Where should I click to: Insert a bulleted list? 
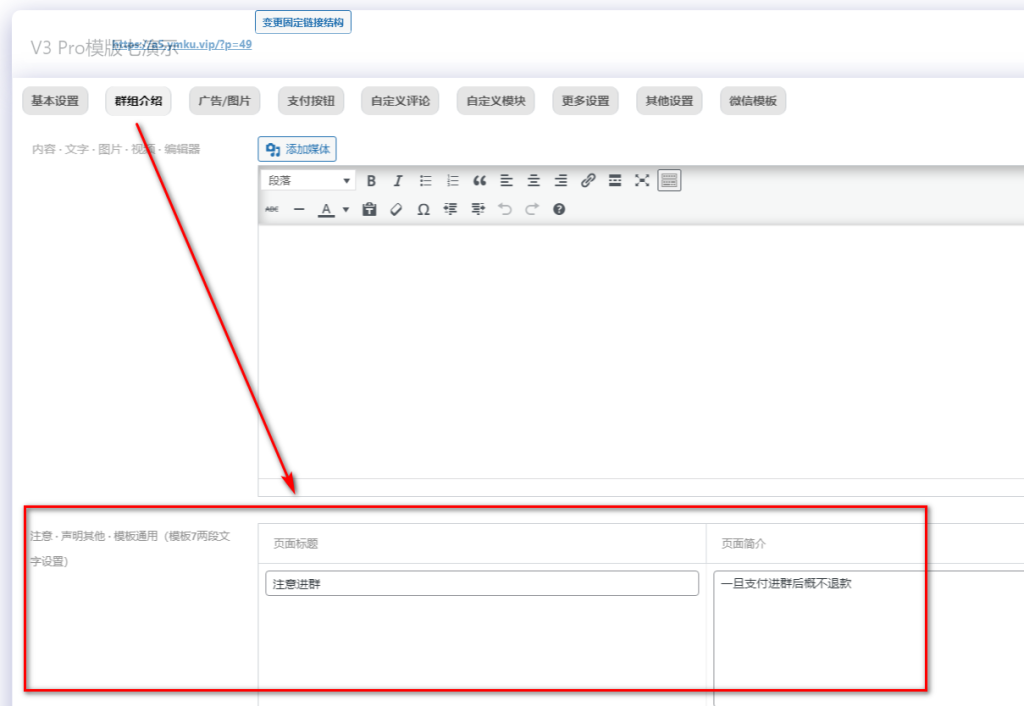click(425, 181)
